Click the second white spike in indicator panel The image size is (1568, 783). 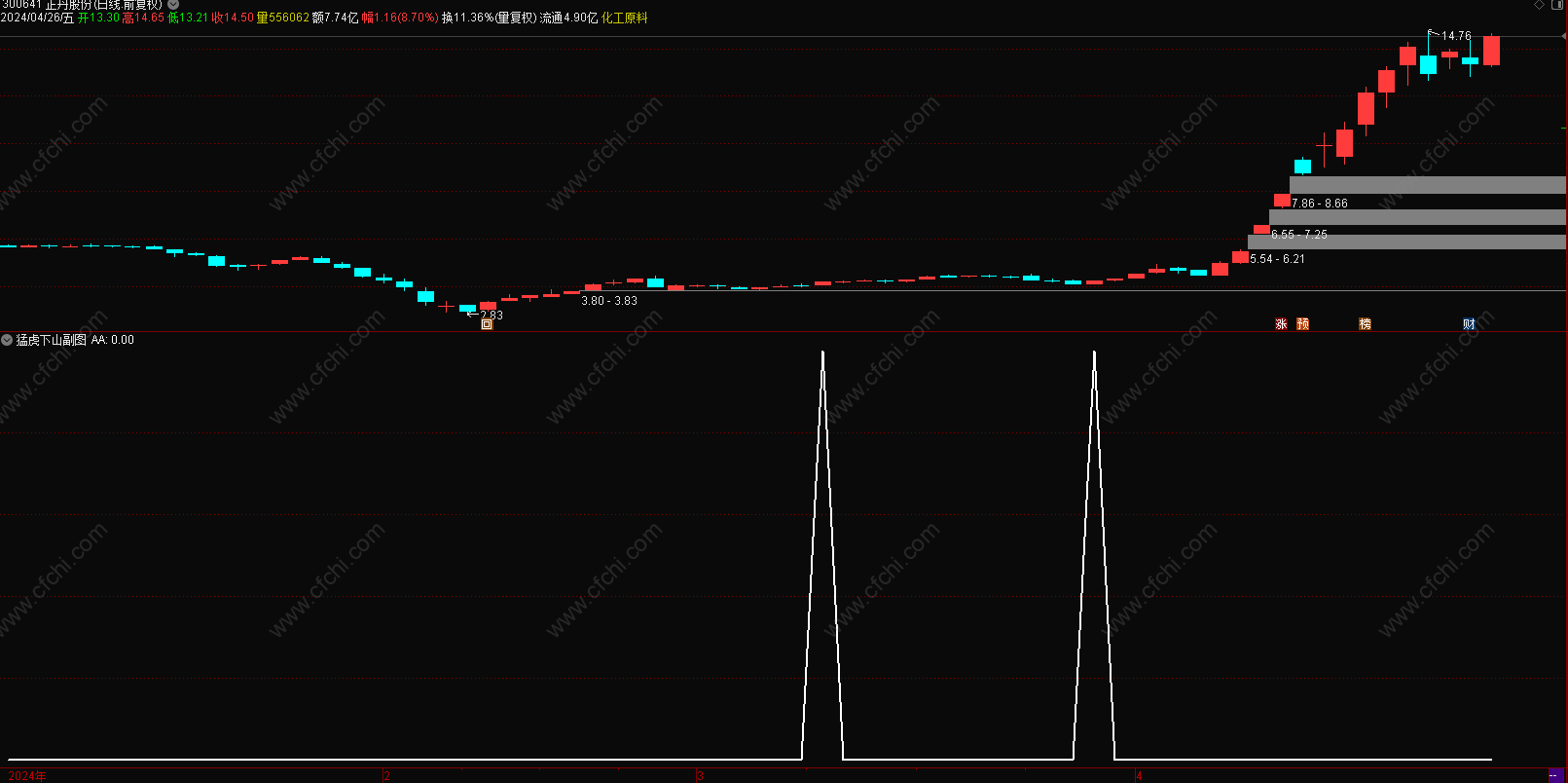click(1094, 555)
